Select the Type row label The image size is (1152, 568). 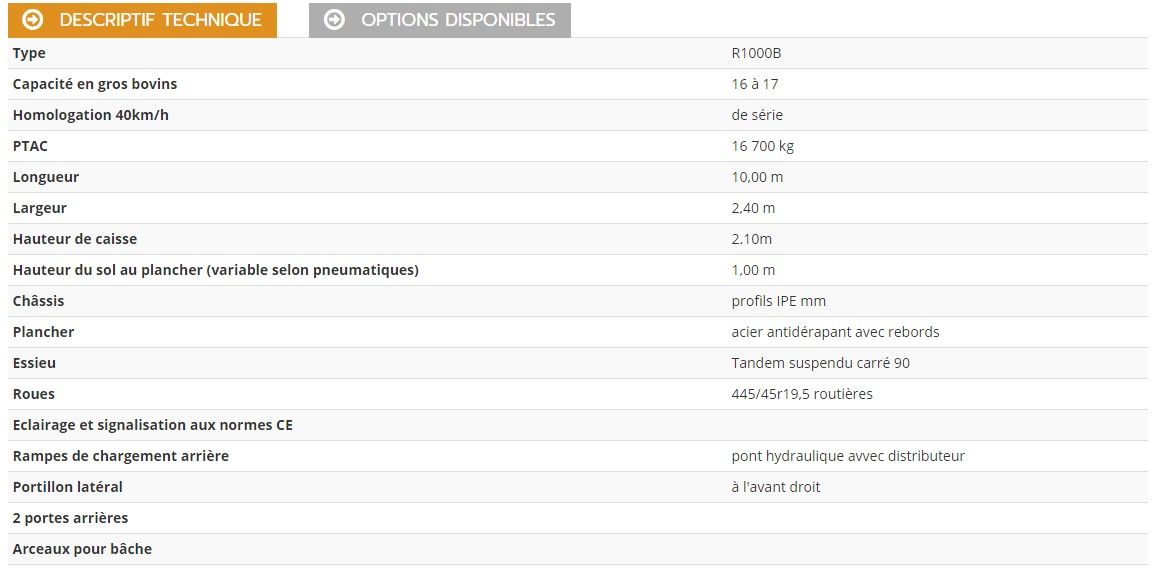coord(29,53)
